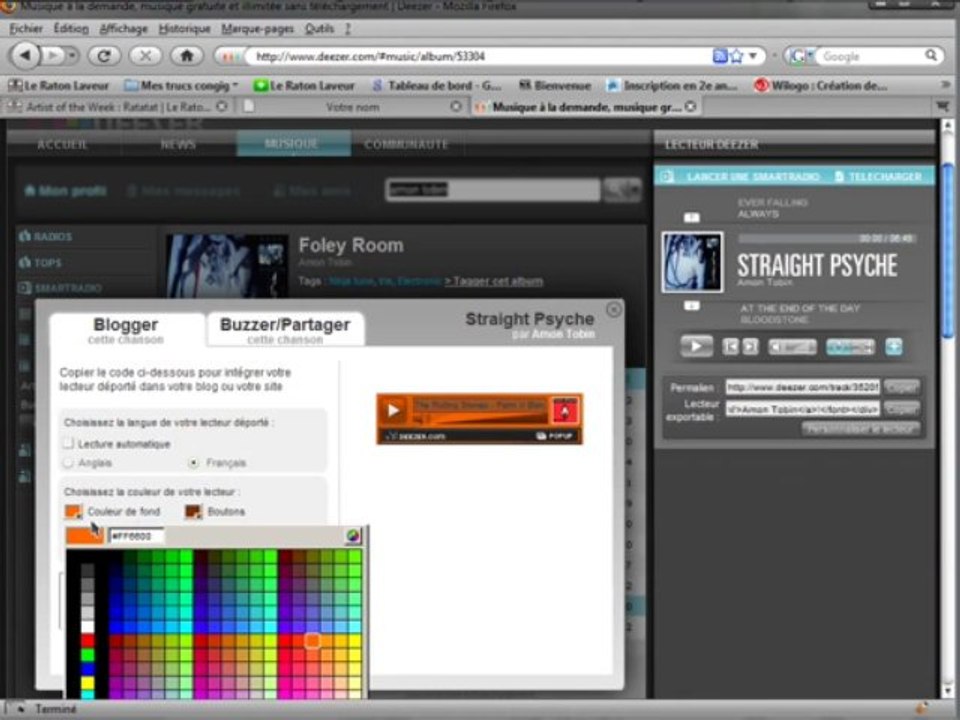This screenshot has height=720, width=960.
Task: Close the Votre nom tab
Action: pyautogui.click(x=456, y=107)
